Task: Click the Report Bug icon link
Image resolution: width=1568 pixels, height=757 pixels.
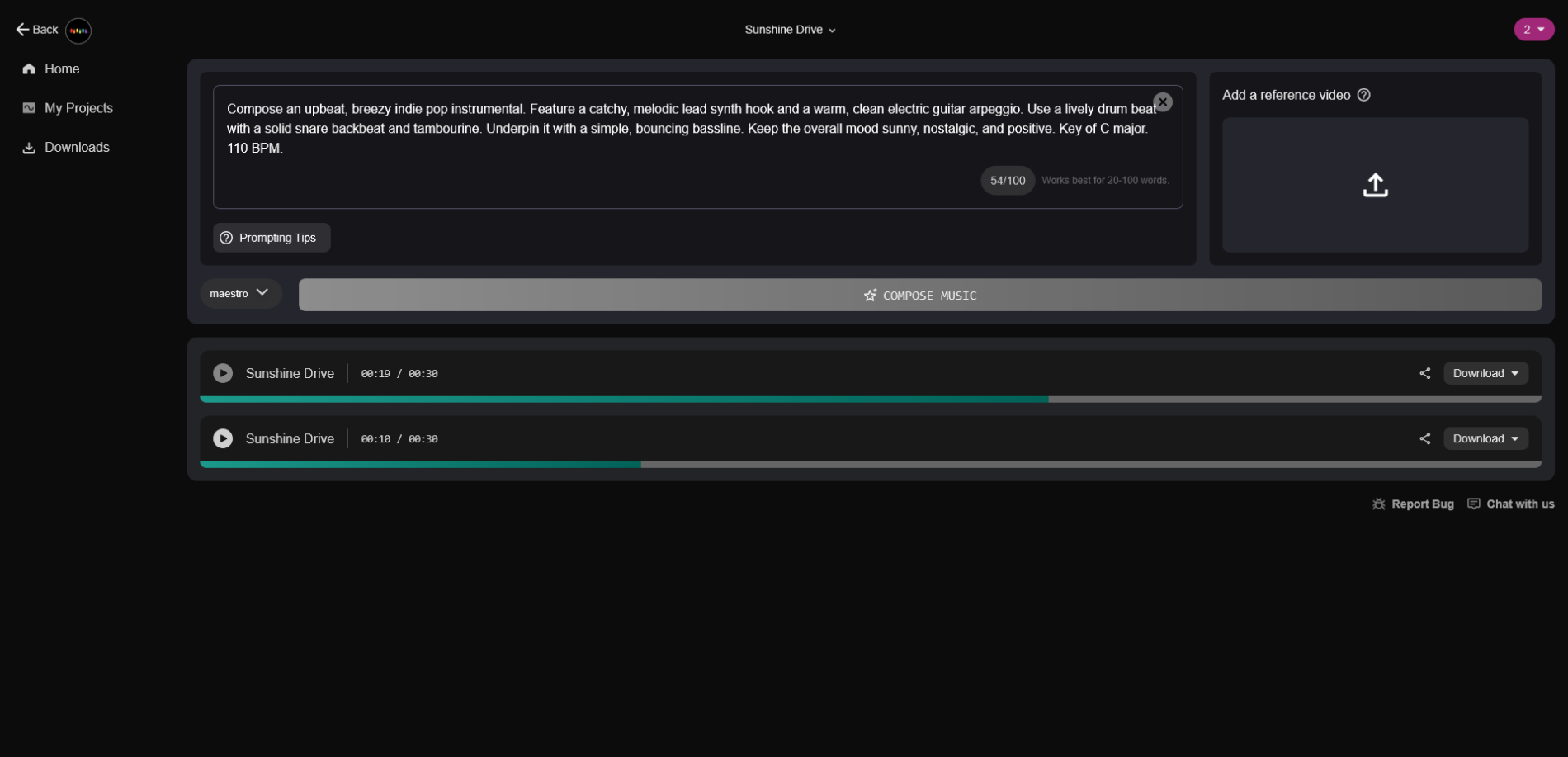Action: [x=1413, y=504]
